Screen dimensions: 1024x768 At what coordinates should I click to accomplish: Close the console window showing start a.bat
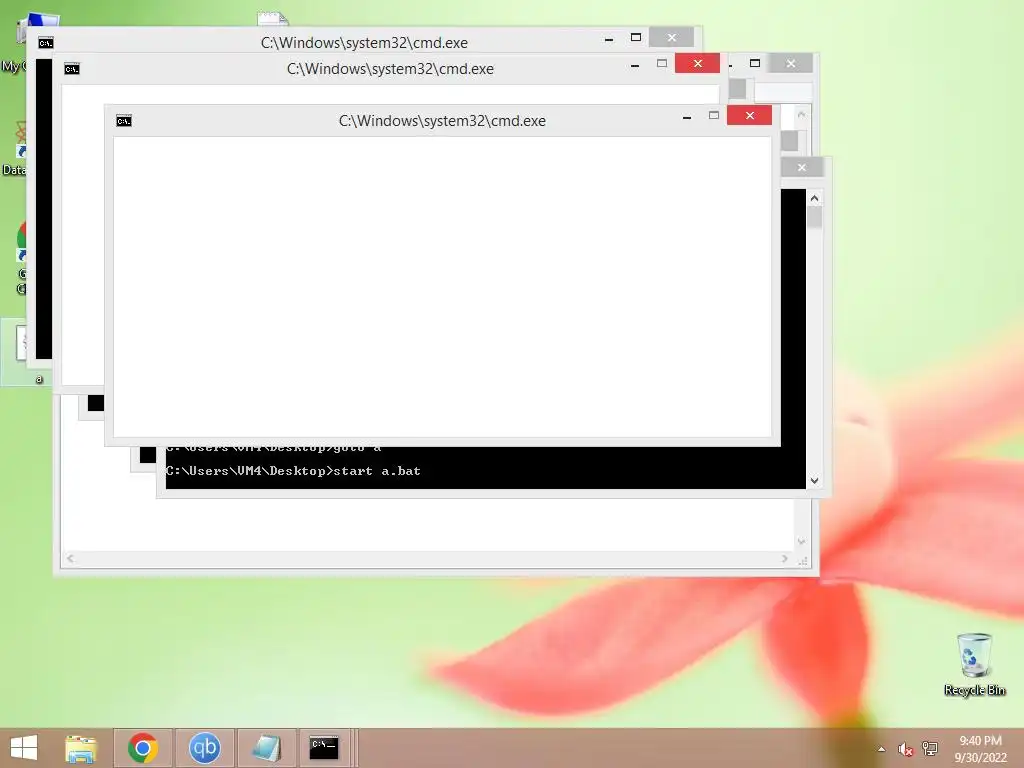pyautogui.click(x=802, y=168)
